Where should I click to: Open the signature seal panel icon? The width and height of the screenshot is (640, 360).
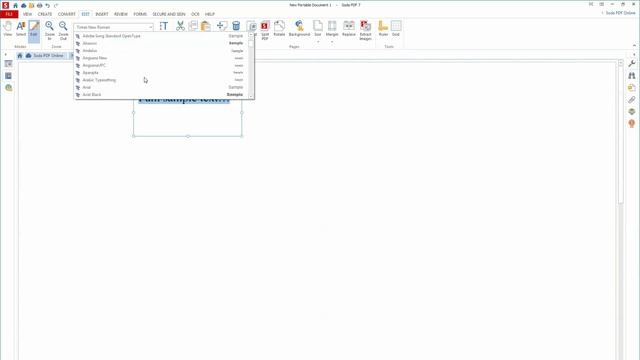tap(631, 123)
